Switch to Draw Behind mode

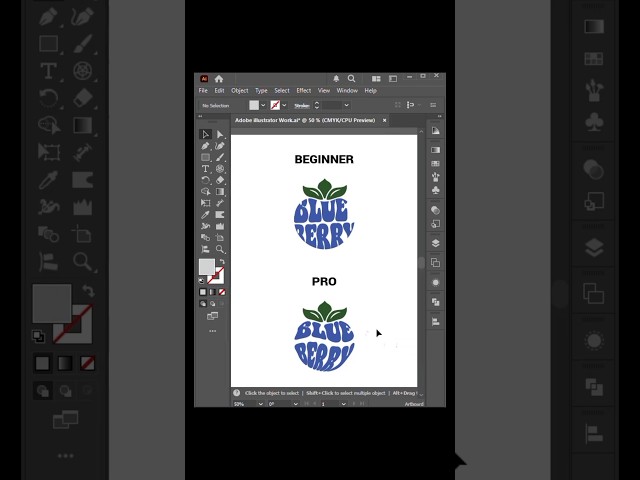pos(212,304)
